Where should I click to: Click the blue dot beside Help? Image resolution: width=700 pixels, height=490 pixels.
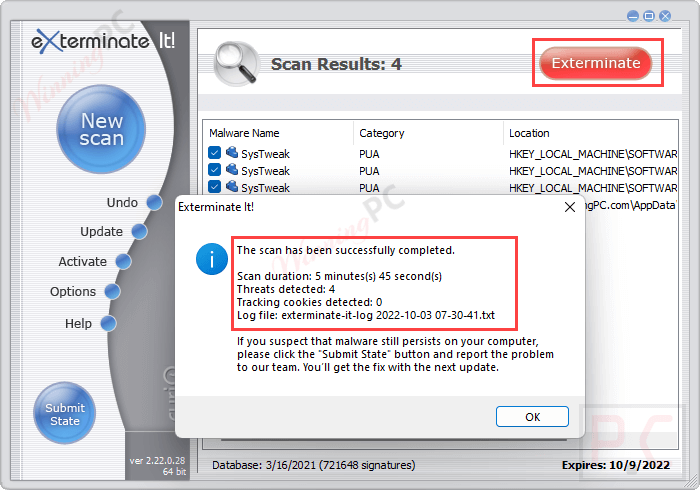(108, 323)
